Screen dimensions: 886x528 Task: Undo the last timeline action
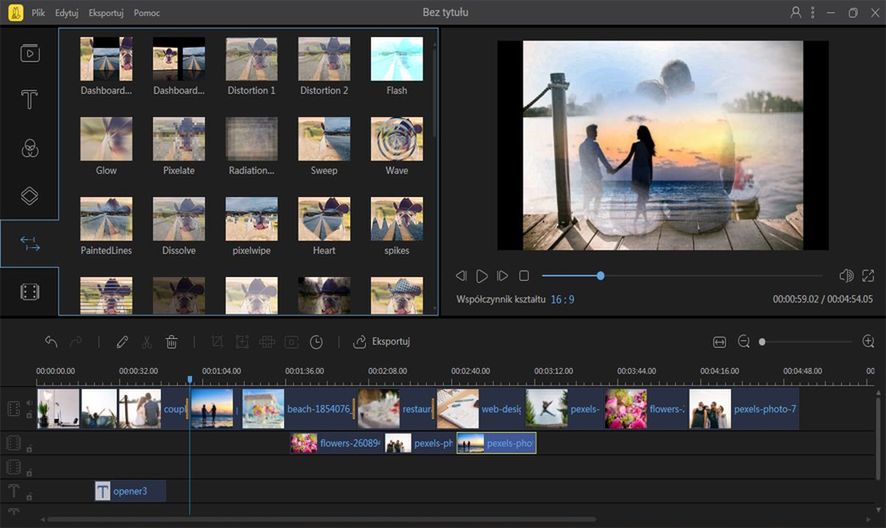pos(51,341)
